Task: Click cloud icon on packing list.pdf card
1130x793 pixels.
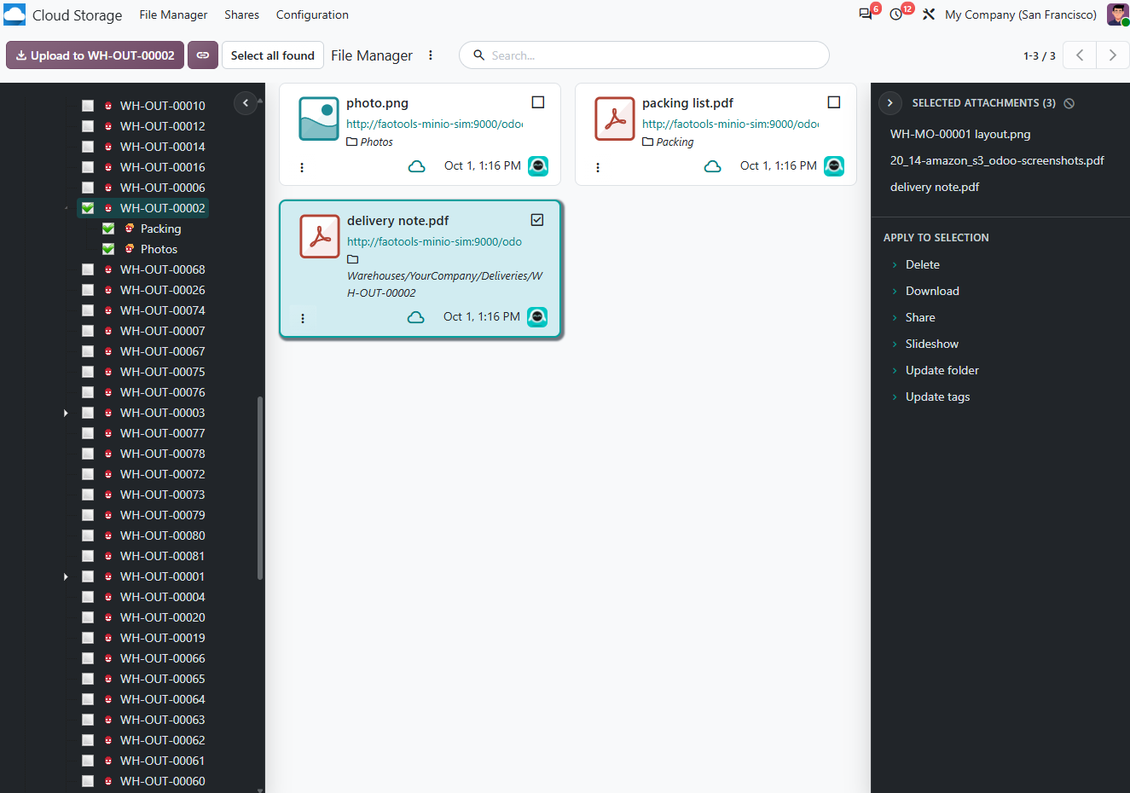Action: pyautogui.click(x=713, y=167)
